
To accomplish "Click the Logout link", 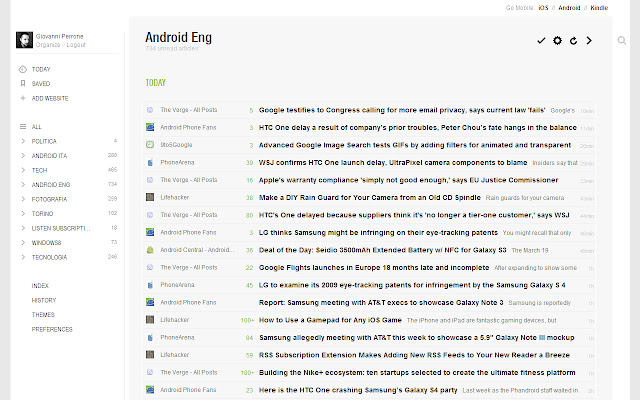I will pos(74,45).
